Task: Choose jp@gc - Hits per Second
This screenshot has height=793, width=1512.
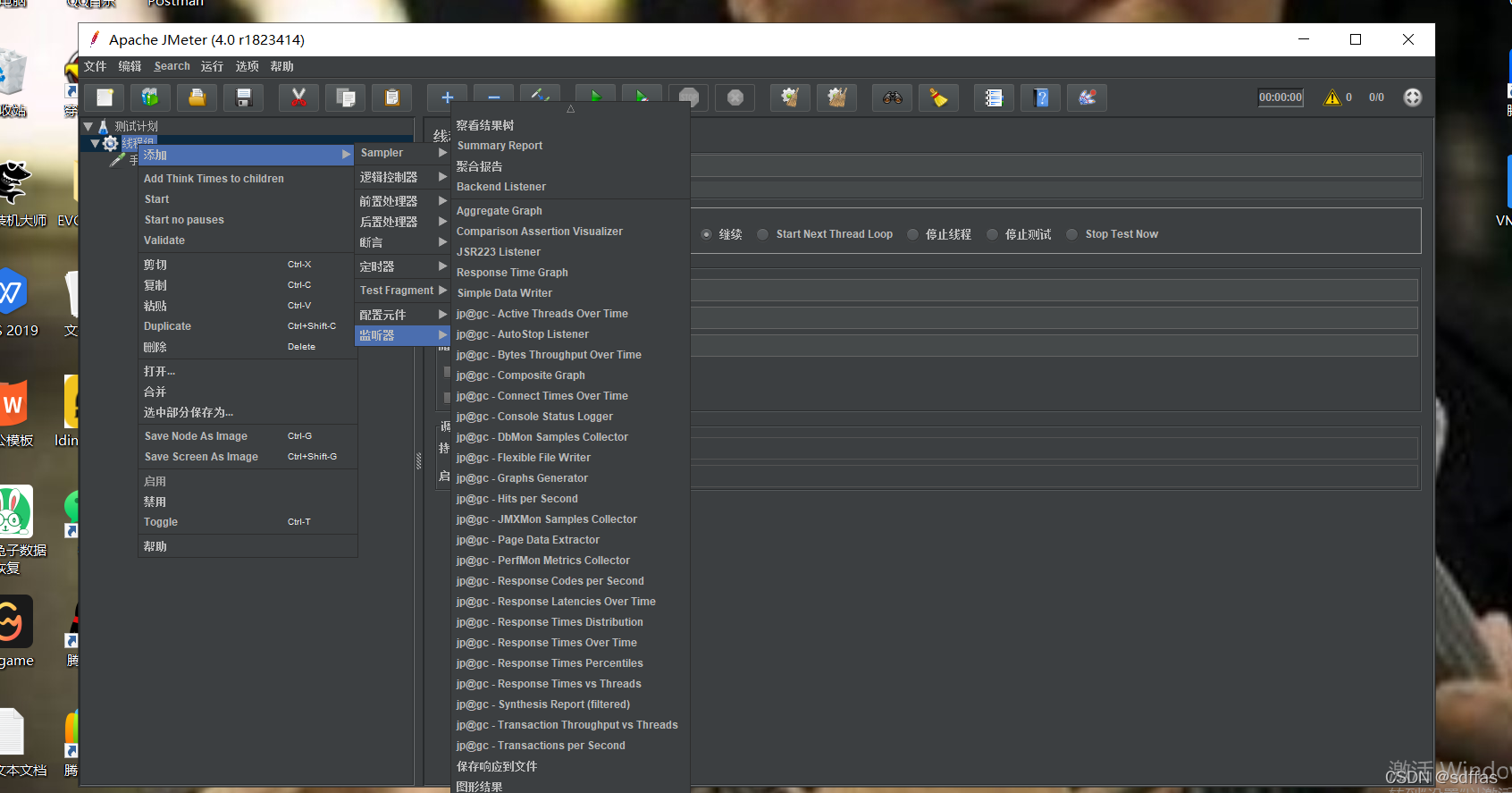Action: pos(571,499)
